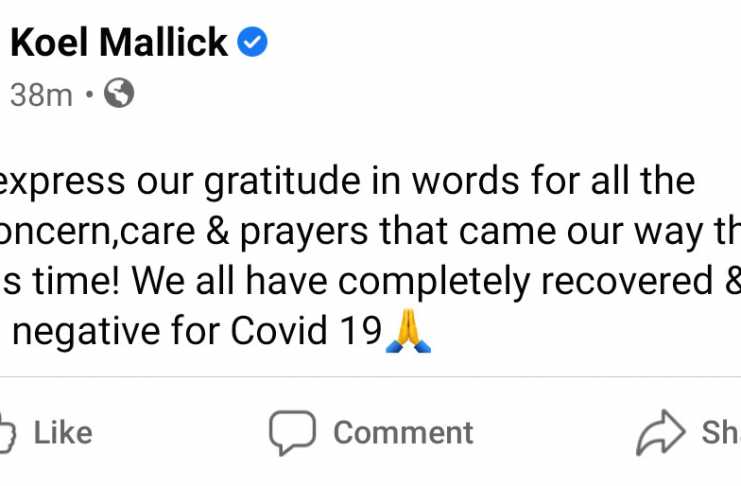741x486 pixels.
Task: Click the word "prayers" in the post
Action: pyautogui.click(x=304, y=234)
